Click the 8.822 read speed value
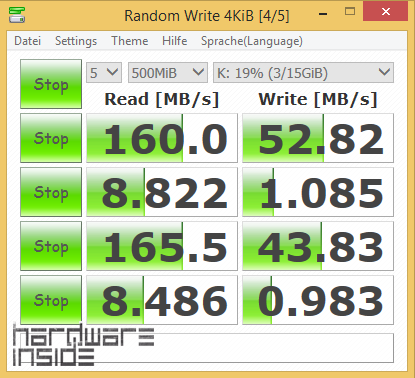The image size is (415, 378). click(x=162, y=192)
